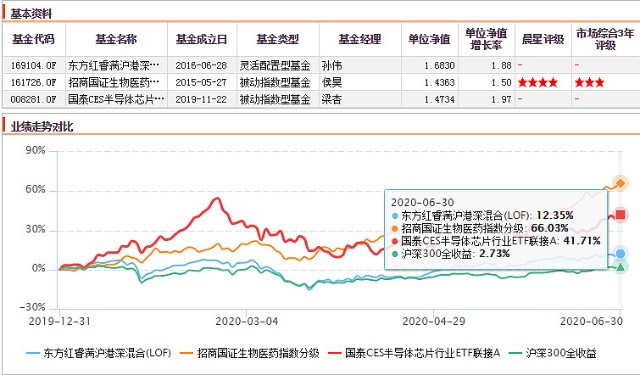Click the 2020-03-04 axis date label

pyautogui.click(x=247, y=321)
